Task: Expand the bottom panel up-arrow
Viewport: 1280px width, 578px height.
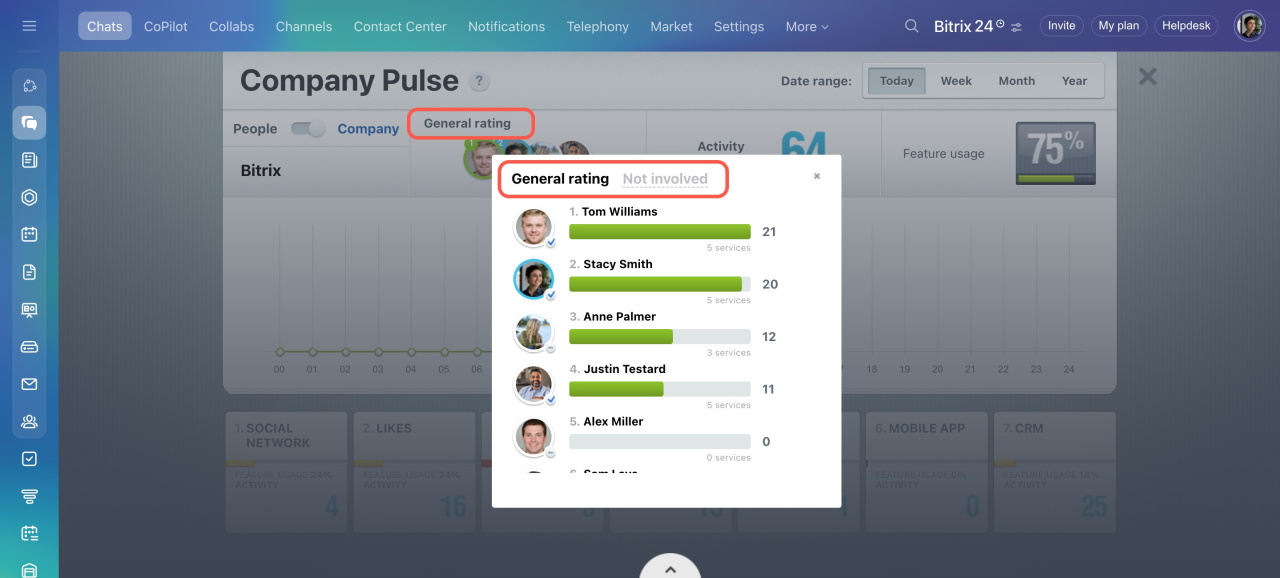Action: pyautogui.click(x=670, y=568)
